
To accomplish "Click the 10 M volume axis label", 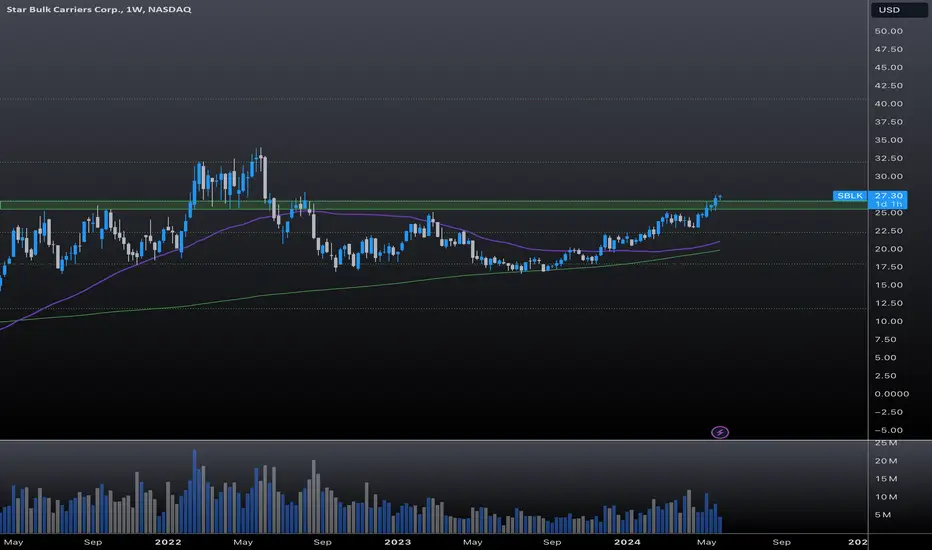I will [x=886, y=497].
